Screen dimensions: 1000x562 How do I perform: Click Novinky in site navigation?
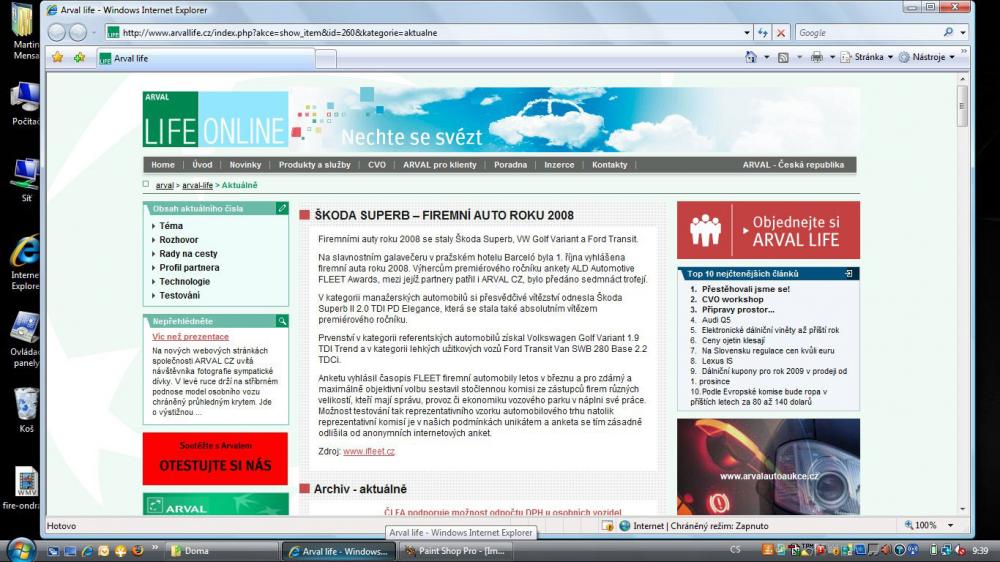pyautogui.click(x=246, y=165)
